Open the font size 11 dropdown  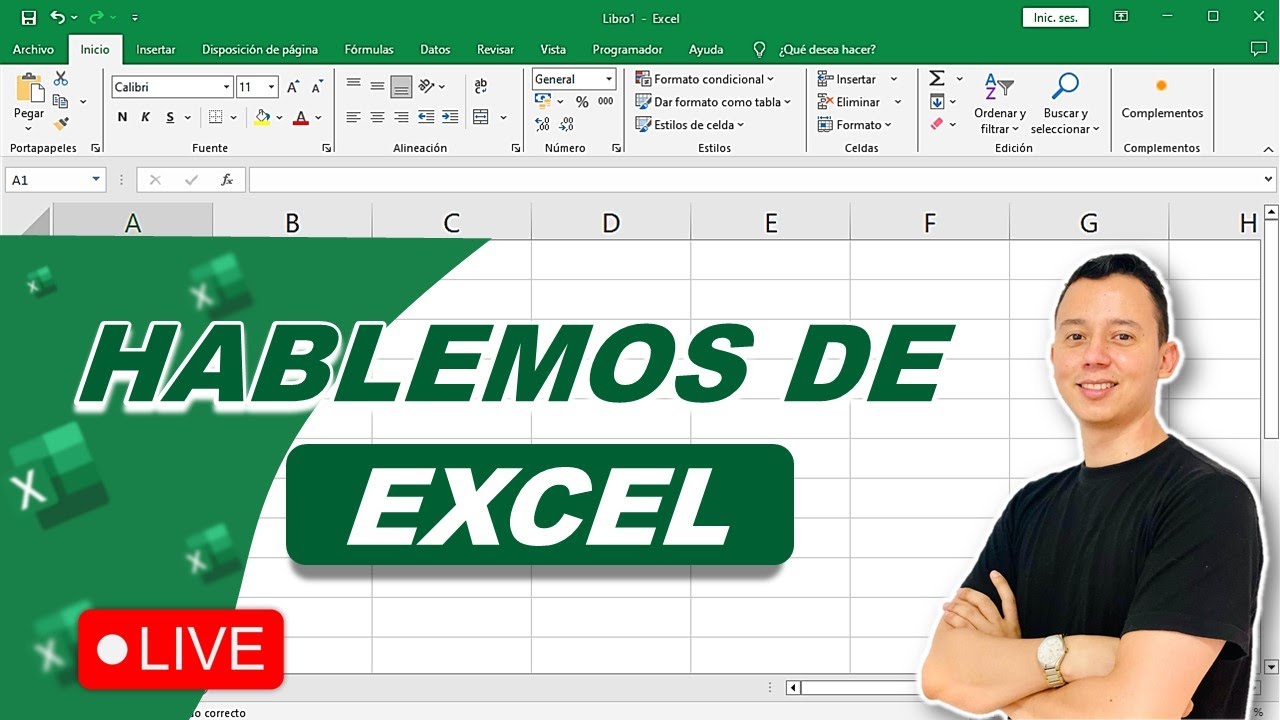[x=271, y=88]
